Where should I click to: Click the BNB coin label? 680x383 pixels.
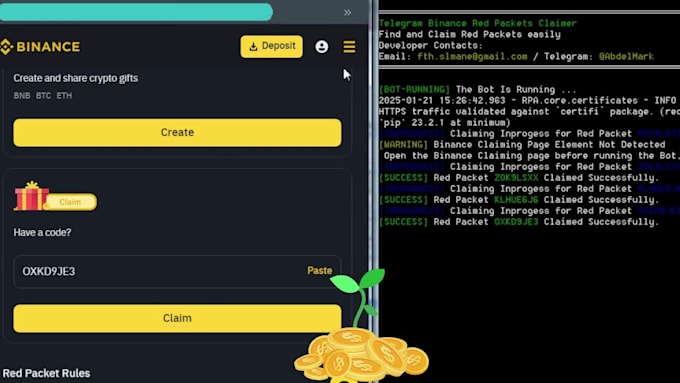22,95
